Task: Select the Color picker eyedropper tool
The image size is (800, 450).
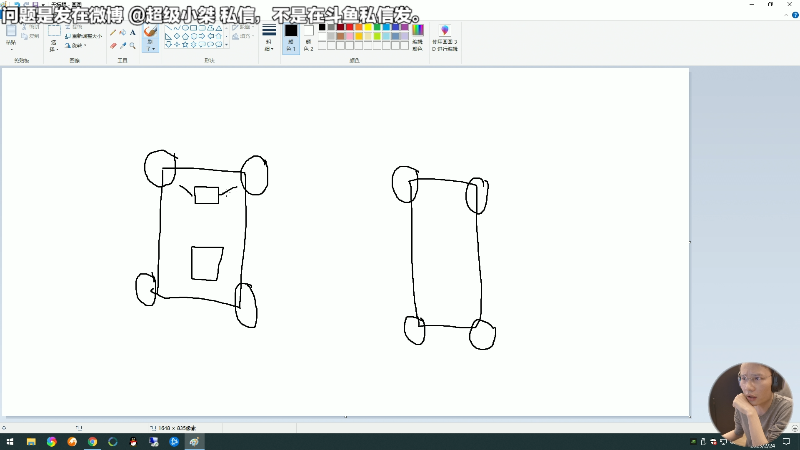Action: pos(122,45)
